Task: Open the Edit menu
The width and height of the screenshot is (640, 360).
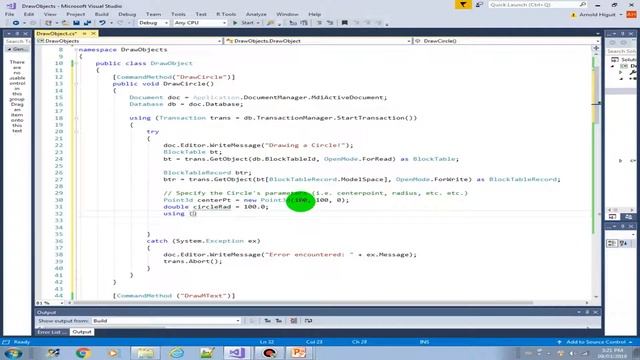Action: tap(29, 14)
